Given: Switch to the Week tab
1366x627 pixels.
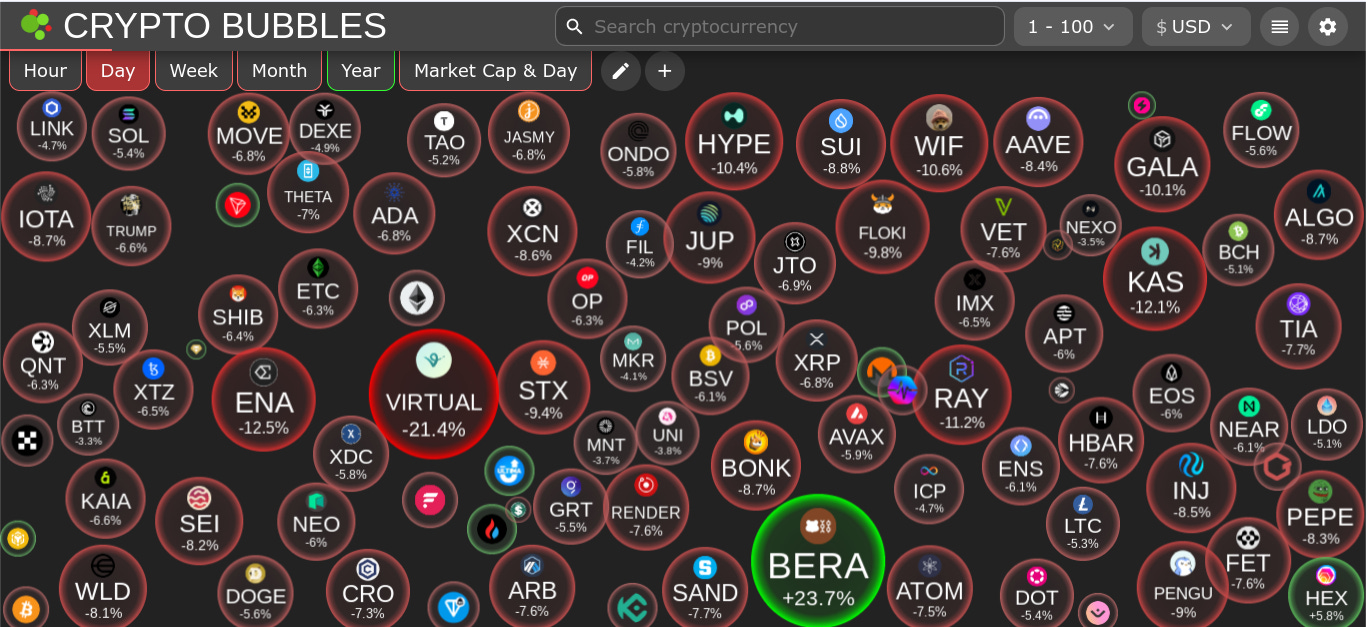Looking at the screenshot, I should point(194,70).
